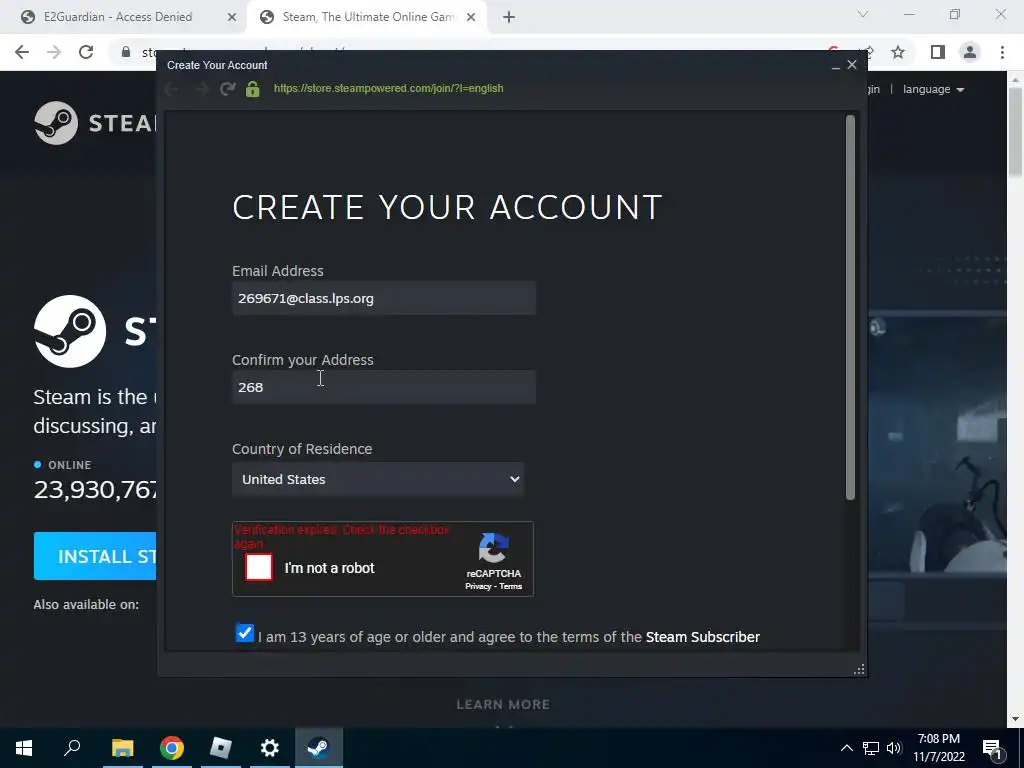
Task: Click Chrome back arrow button
Action: [22, 52]
